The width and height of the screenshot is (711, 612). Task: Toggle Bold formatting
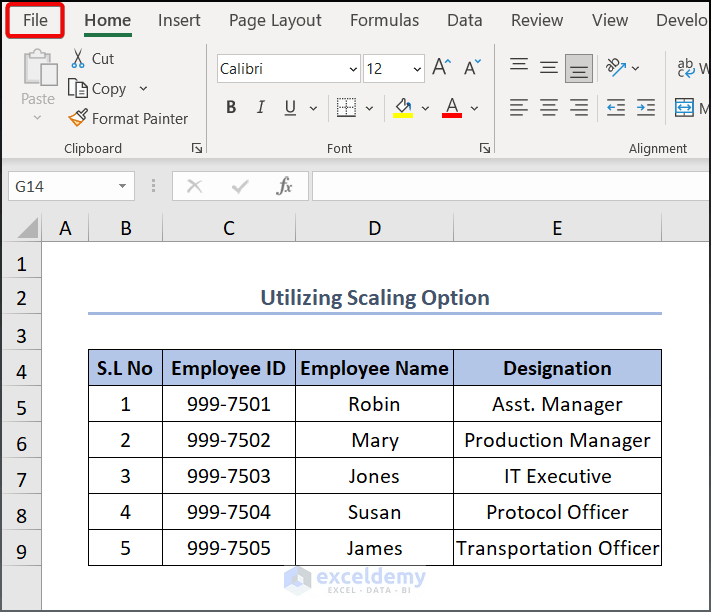(231, 107)
